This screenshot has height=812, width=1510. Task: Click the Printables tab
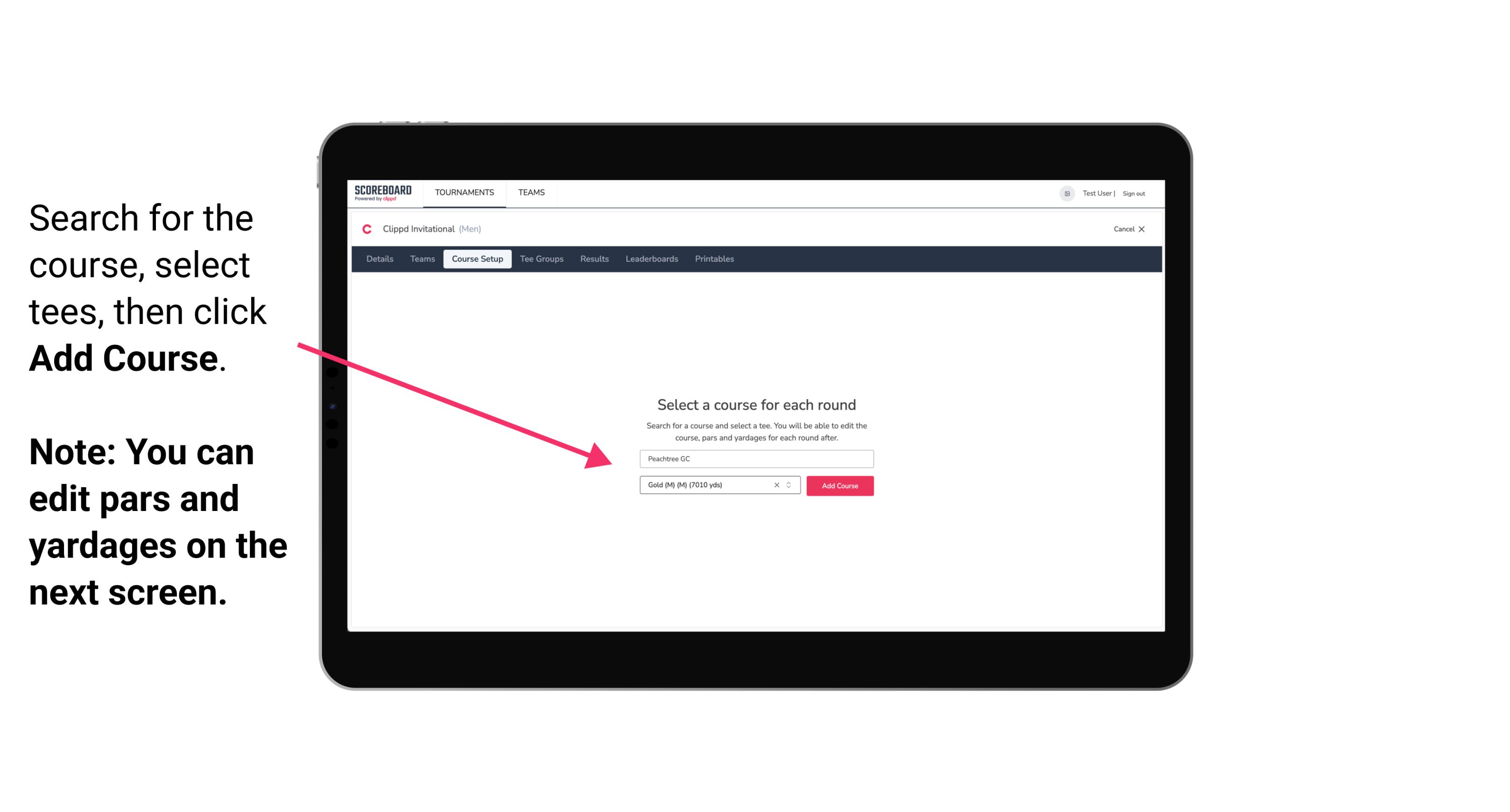point(716,259)
